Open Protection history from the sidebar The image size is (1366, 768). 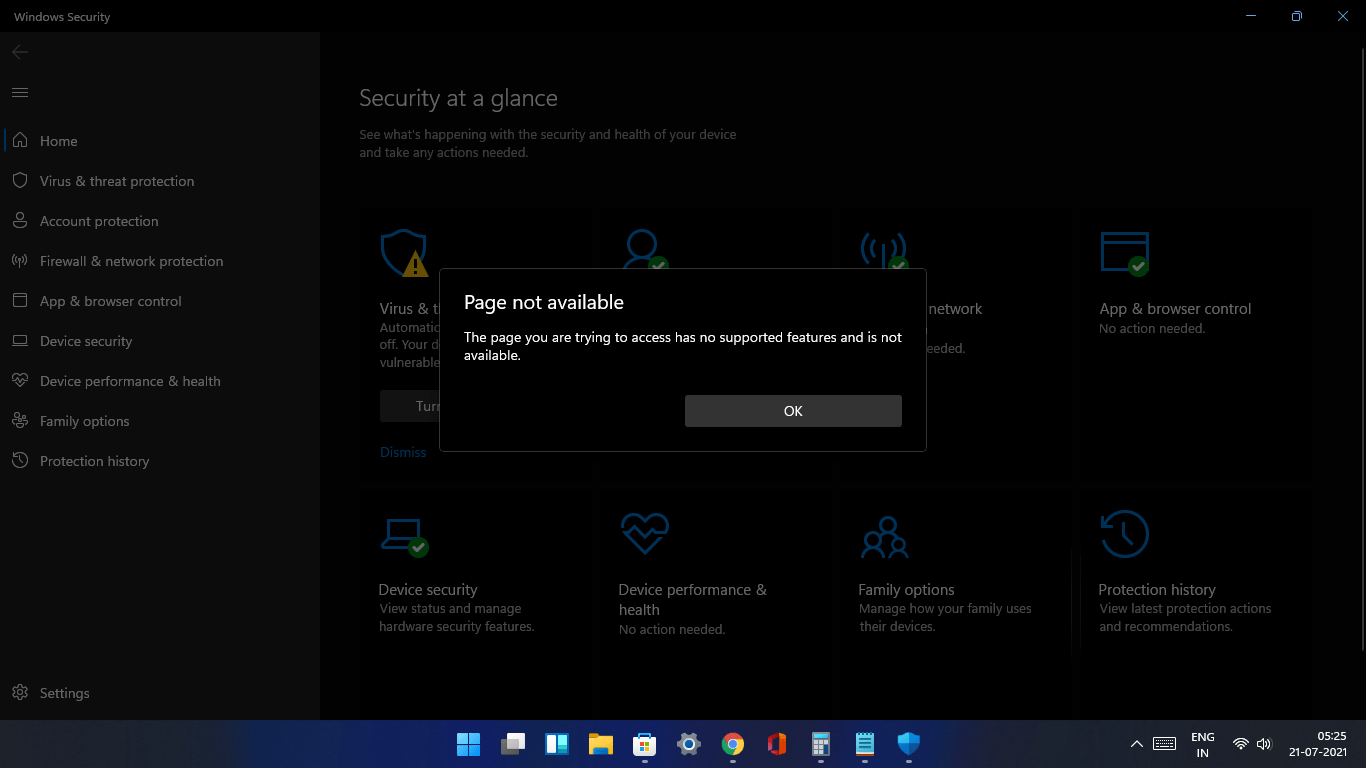94,460
